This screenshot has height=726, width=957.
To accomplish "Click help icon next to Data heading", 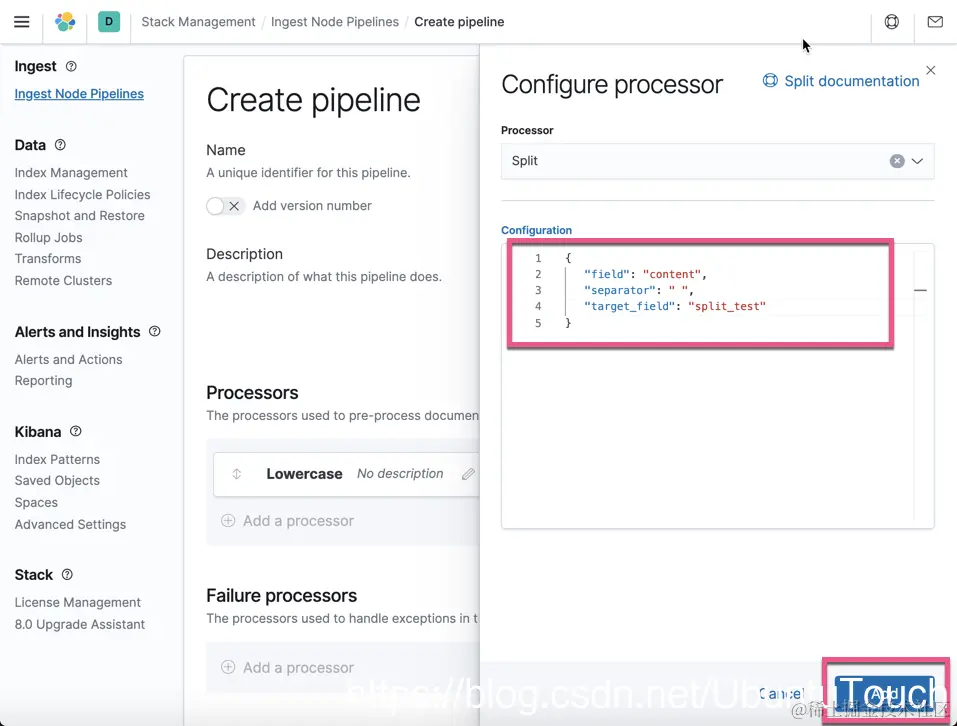I will (x=60, y=145).
